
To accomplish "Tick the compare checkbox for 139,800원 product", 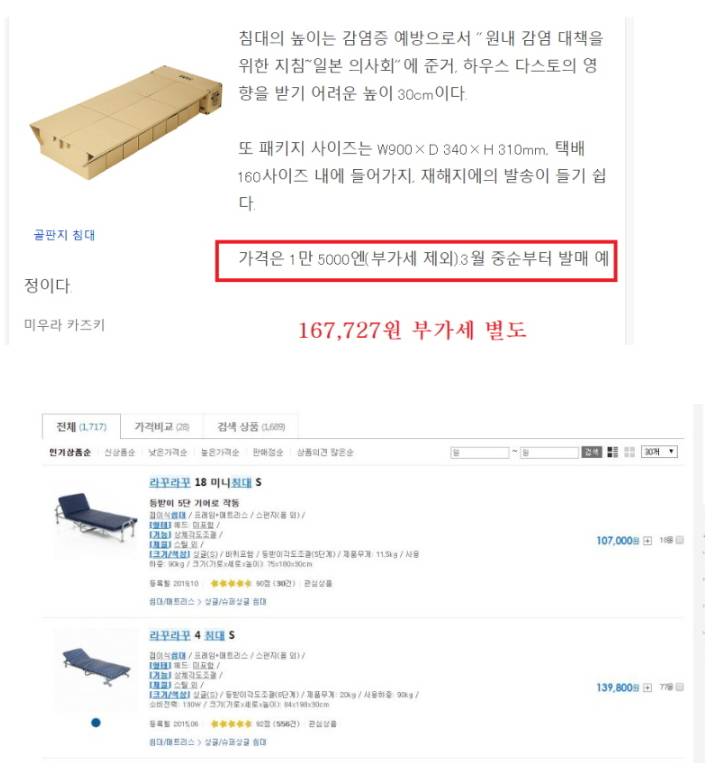I will tap(680, 687).
